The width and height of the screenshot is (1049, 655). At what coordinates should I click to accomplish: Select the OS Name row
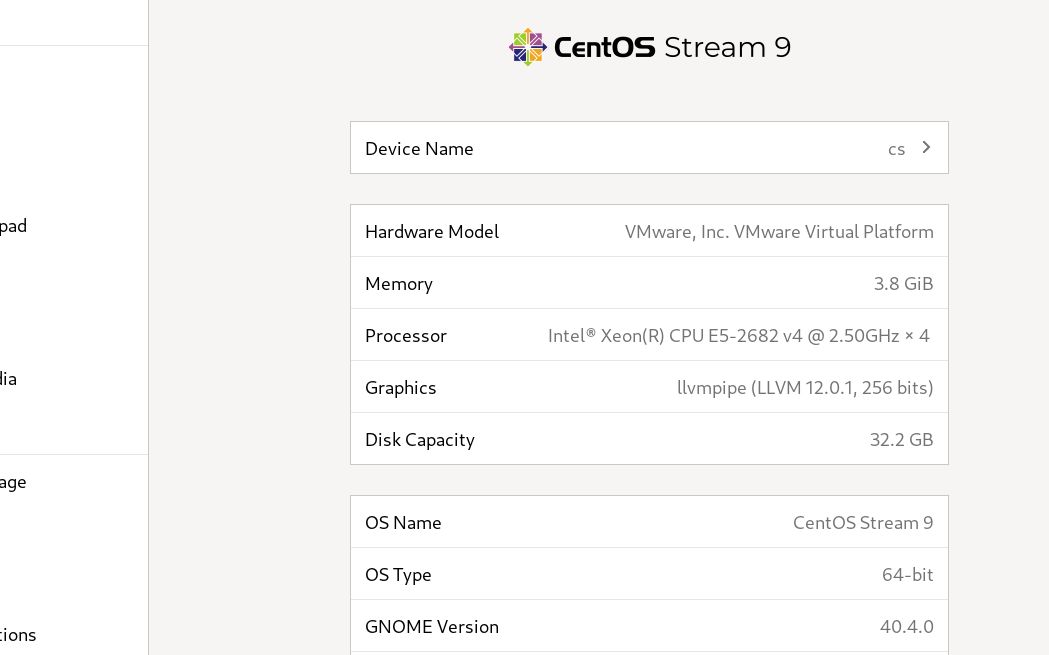[649, 522]
